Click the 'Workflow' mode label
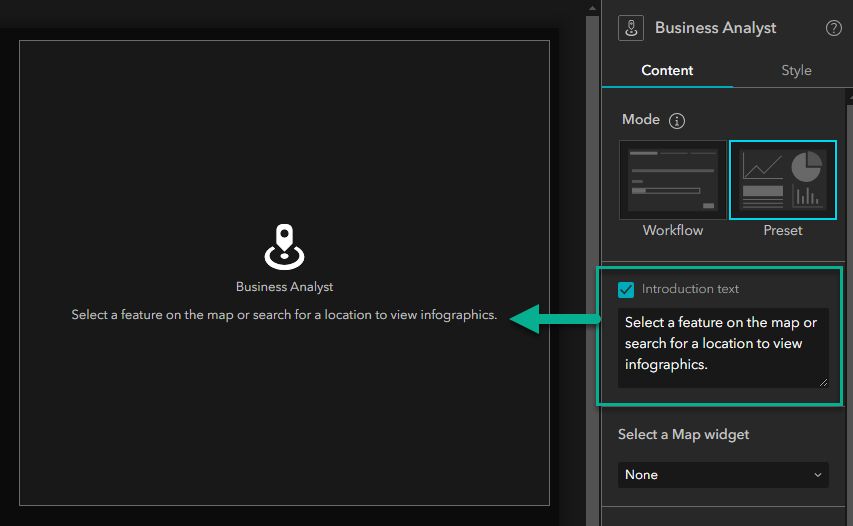The width and height of the screenshot is (853, 526). pyautogui.click(x=672, y=231)
